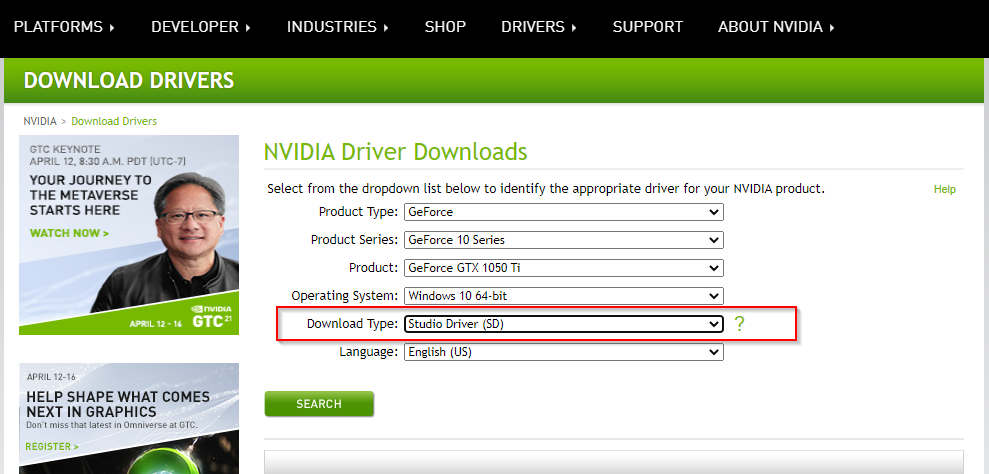Click the SEARCH button

tap(319, 404)
